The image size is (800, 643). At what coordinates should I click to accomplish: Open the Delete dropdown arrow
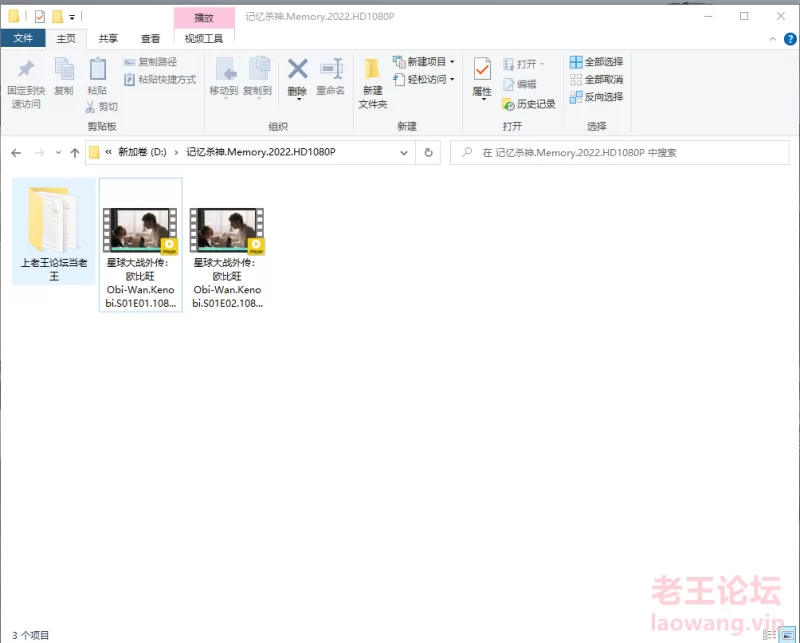pos(298,100)
